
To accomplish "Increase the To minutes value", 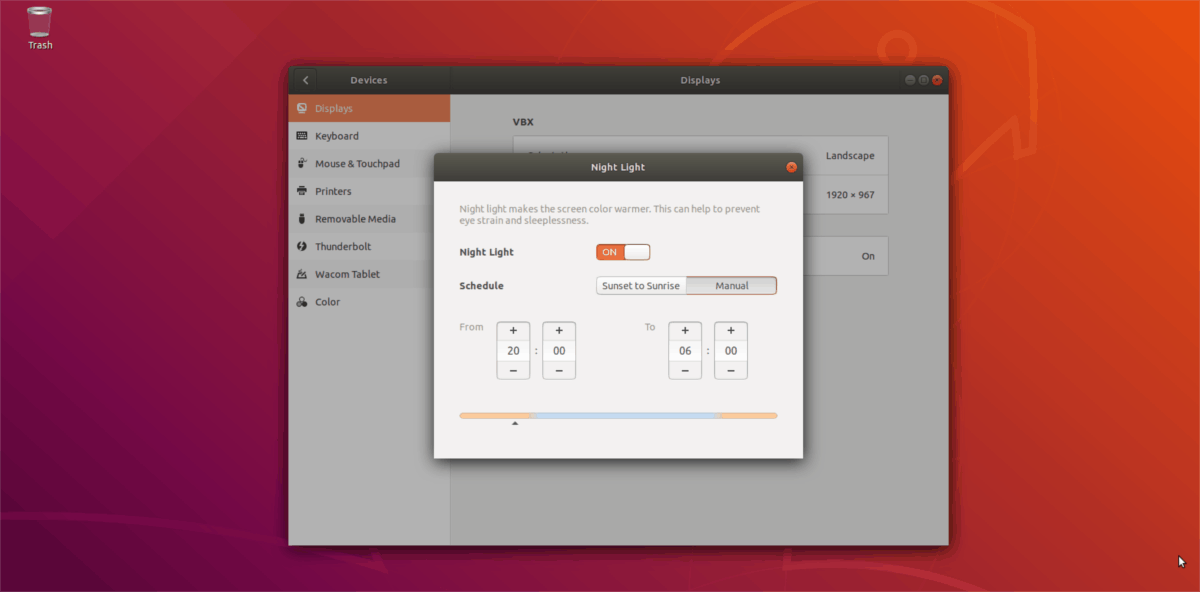I will (x=731, y=331).
